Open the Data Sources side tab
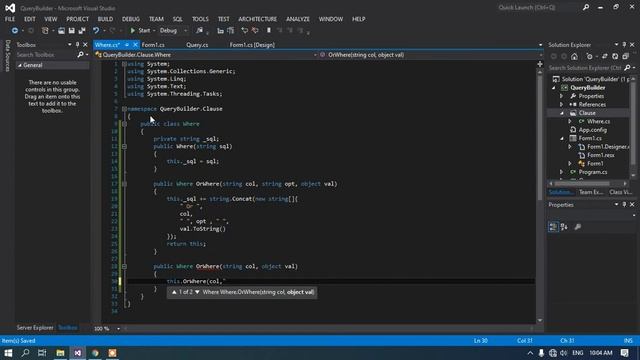Screen dimensions: 640x360 coord(7,56)
